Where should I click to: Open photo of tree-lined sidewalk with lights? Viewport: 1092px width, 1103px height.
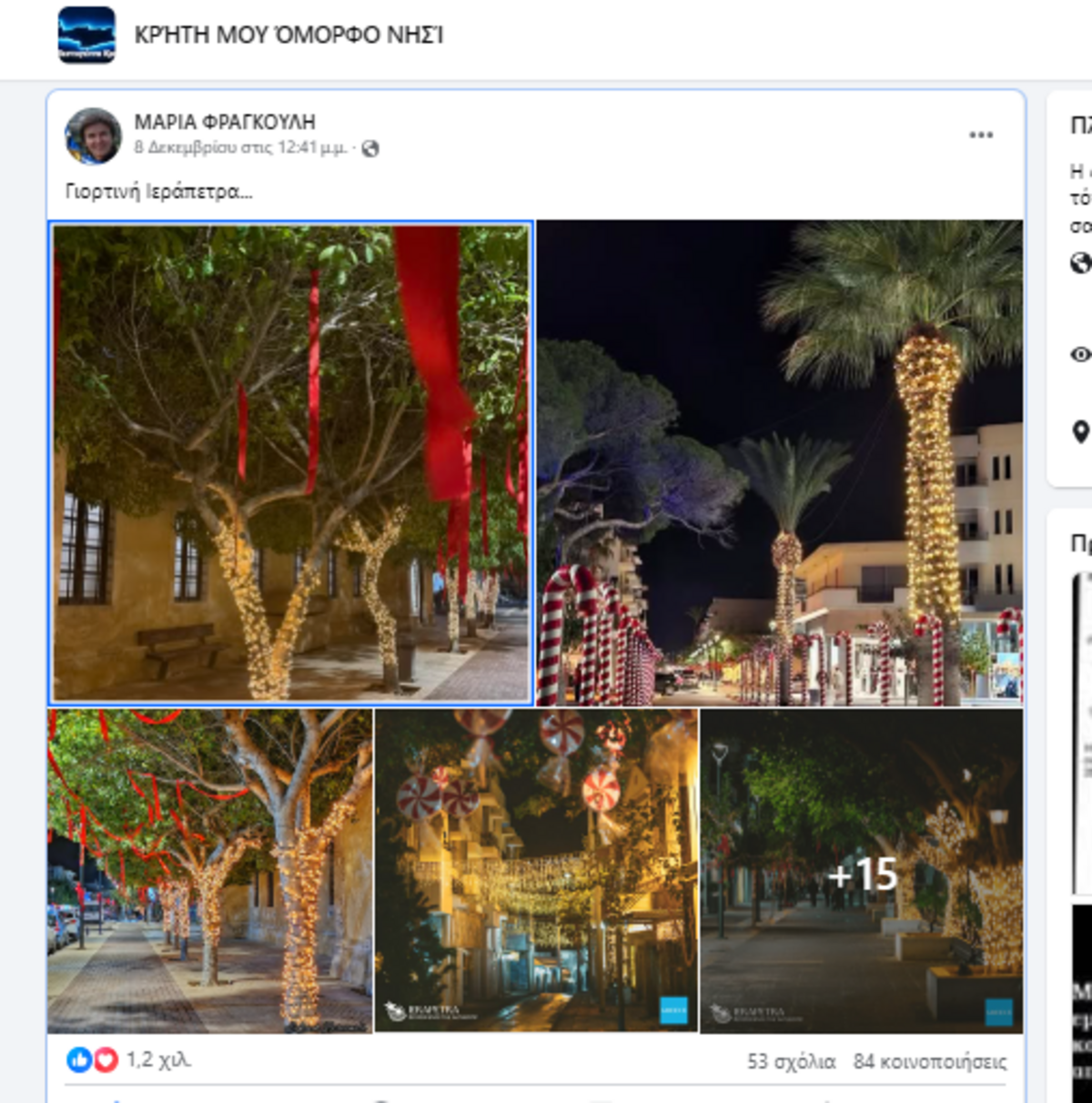click(x=210, y=871)
